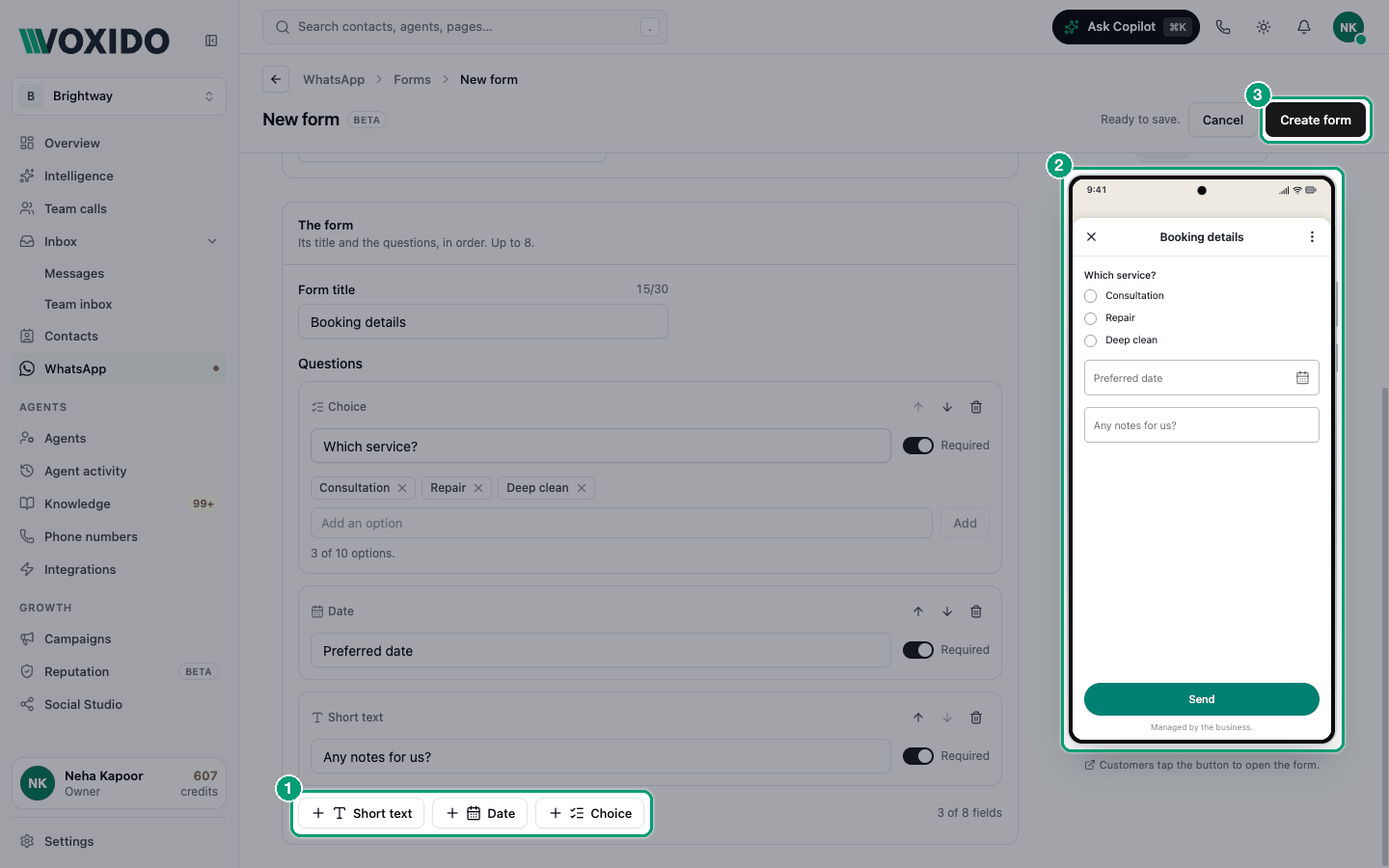Screen dimensions: 1389x868
Task: Click the Add an option field
Action: (621, 523)
